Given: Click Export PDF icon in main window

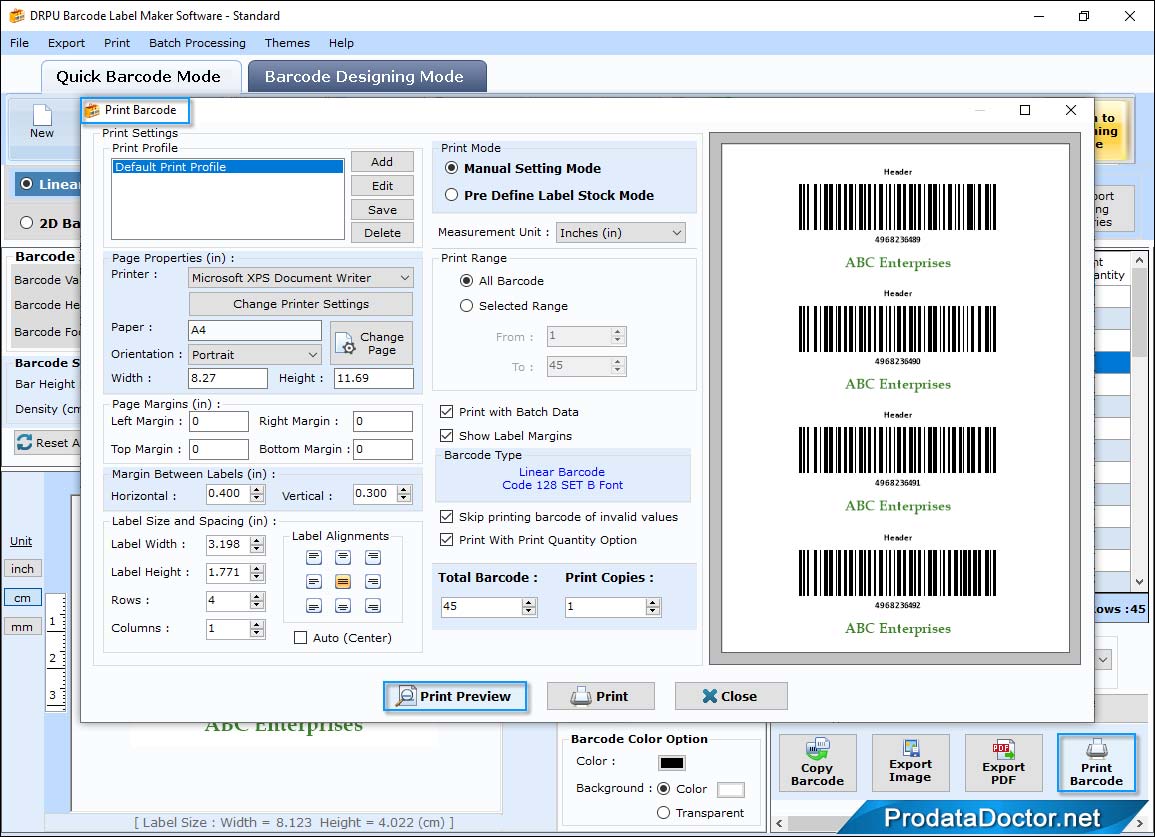Looking at the screenshot, I should [1003, 749].
